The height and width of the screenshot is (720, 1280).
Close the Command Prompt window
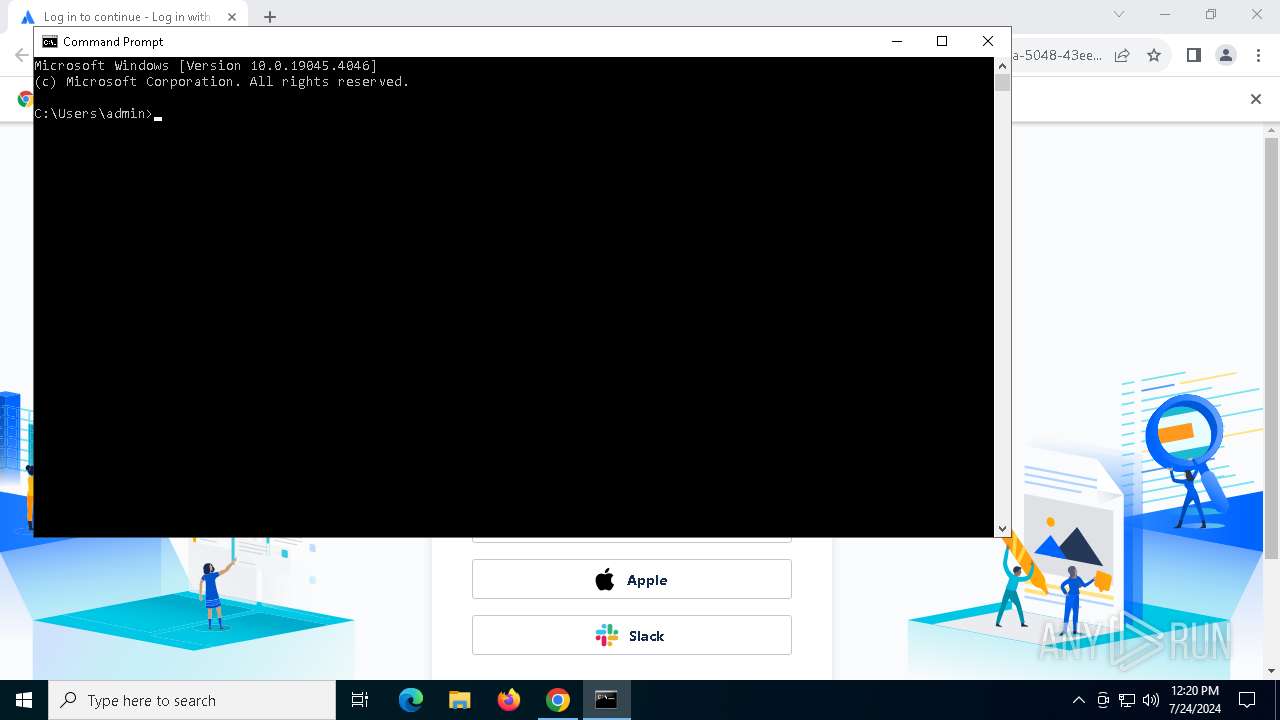[x=988, y=41]
